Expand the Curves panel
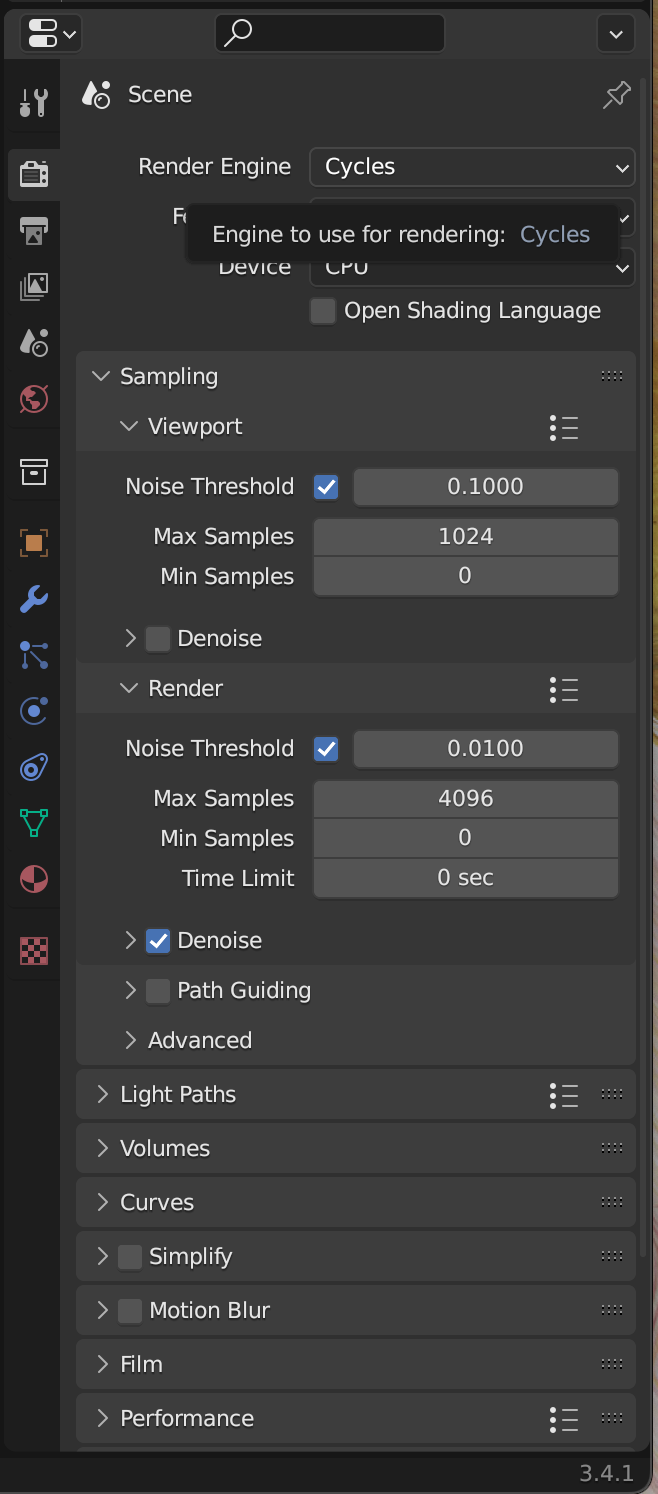Image resolution: width=658 pixels, height=1494 pixels. coord(102,1203)
